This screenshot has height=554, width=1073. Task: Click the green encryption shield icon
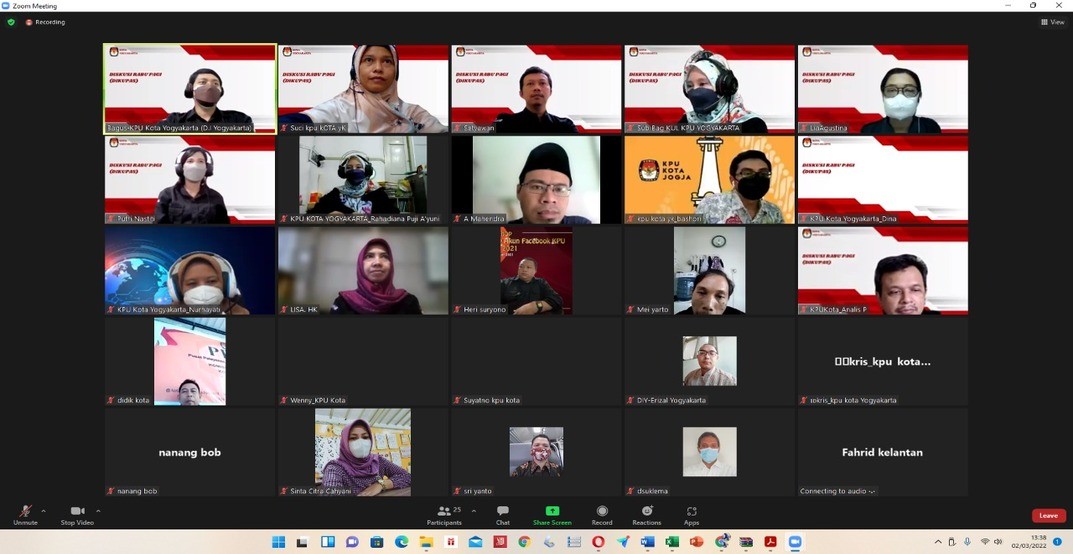click(x=11, y=22)
